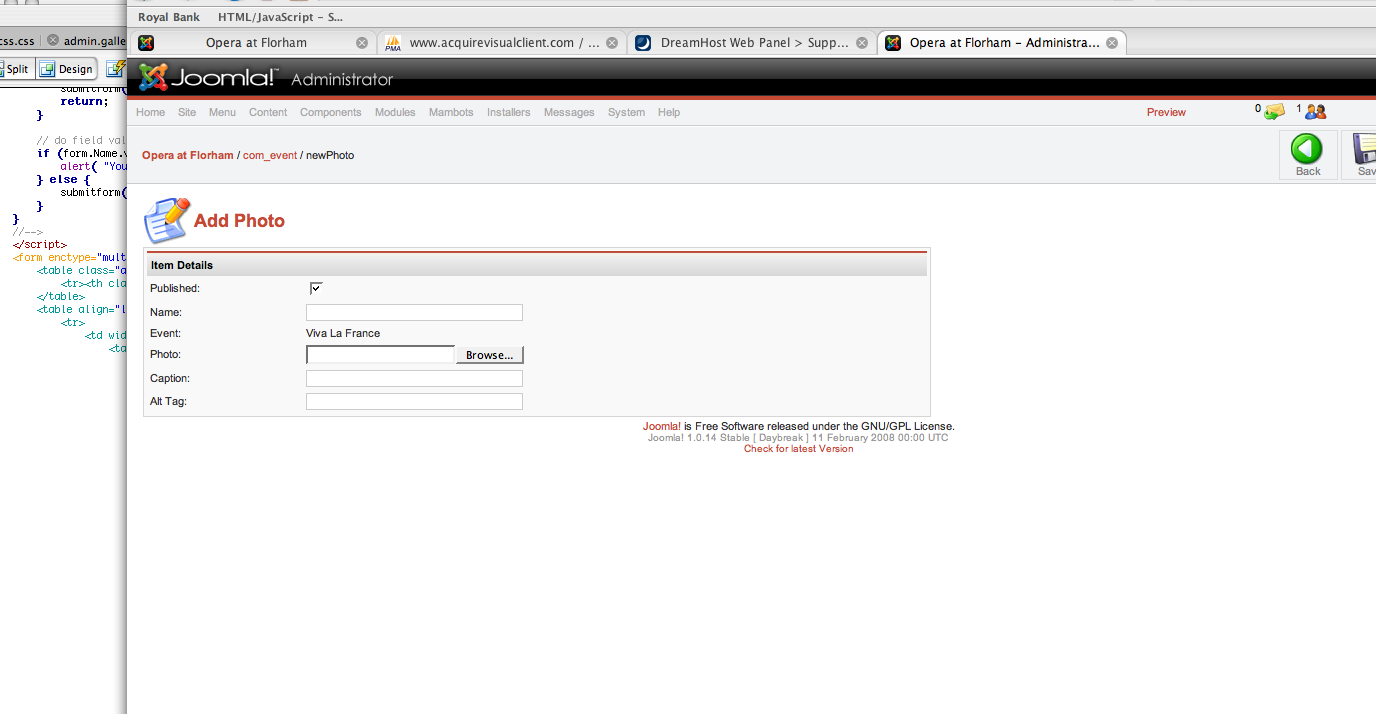Open the Components menu
This screenshot has height=714, width=1376.
331,112
